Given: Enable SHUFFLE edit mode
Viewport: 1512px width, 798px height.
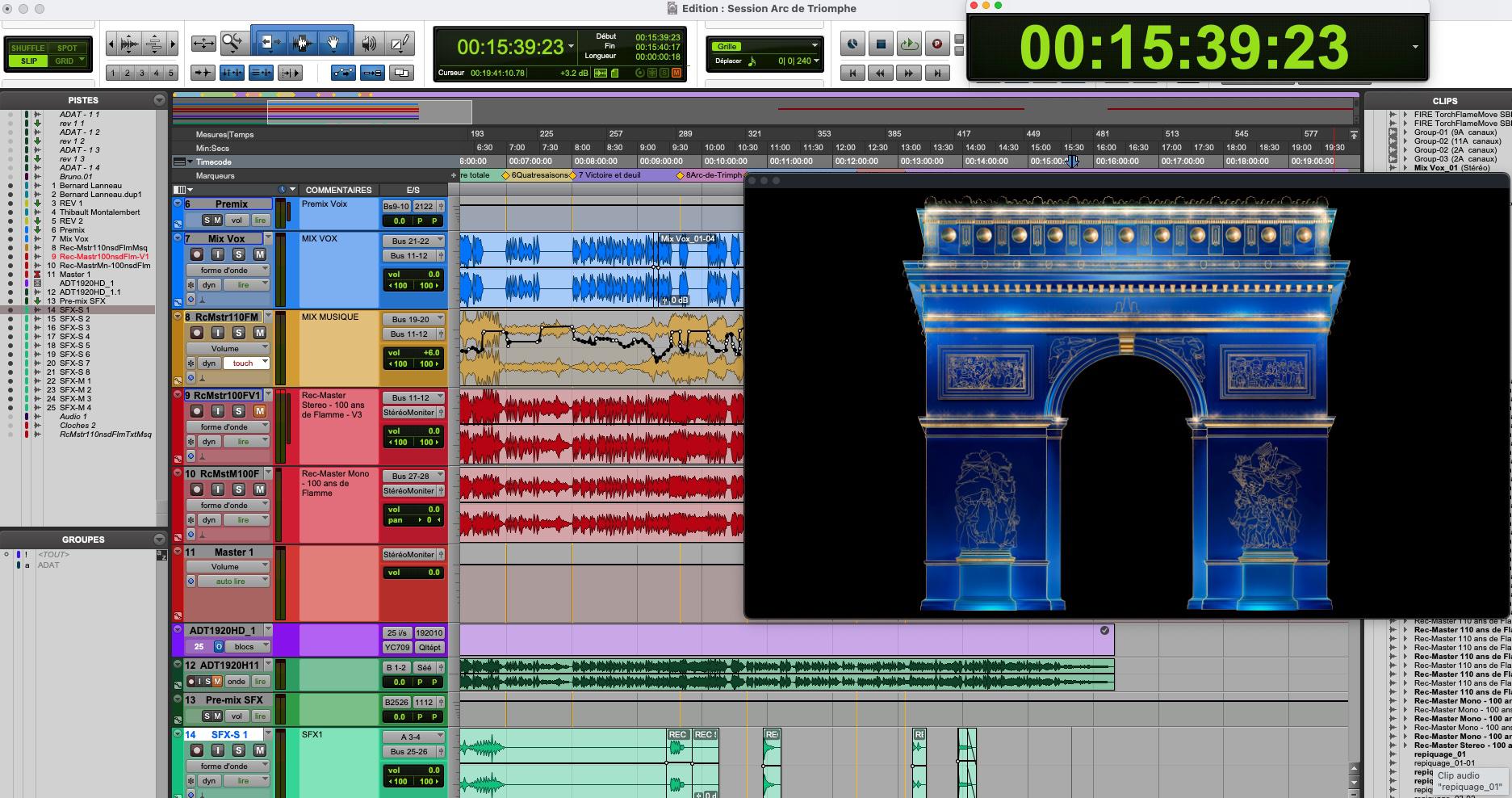Looking at the screenshot, I should (28, 48).
